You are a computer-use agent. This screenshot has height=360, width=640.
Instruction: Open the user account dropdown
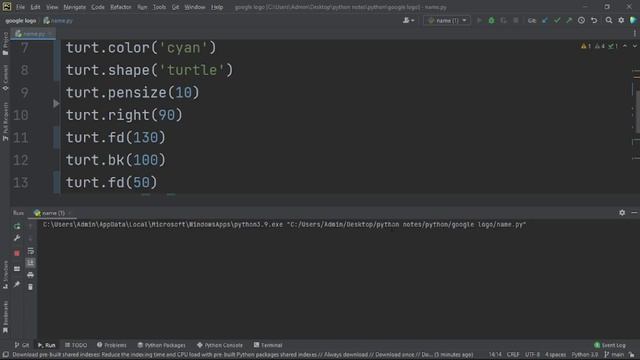[409, 20]
